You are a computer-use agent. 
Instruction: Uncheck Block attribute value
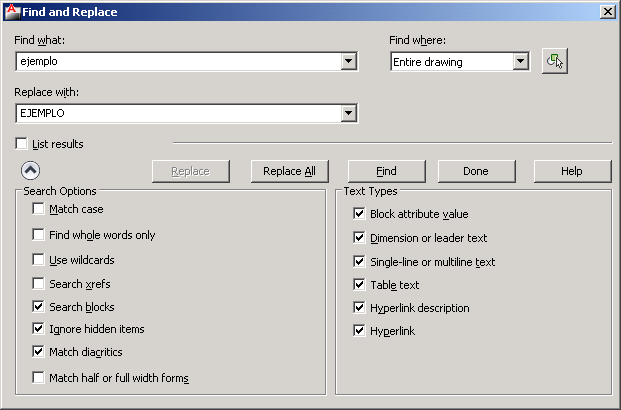(359, 214)
